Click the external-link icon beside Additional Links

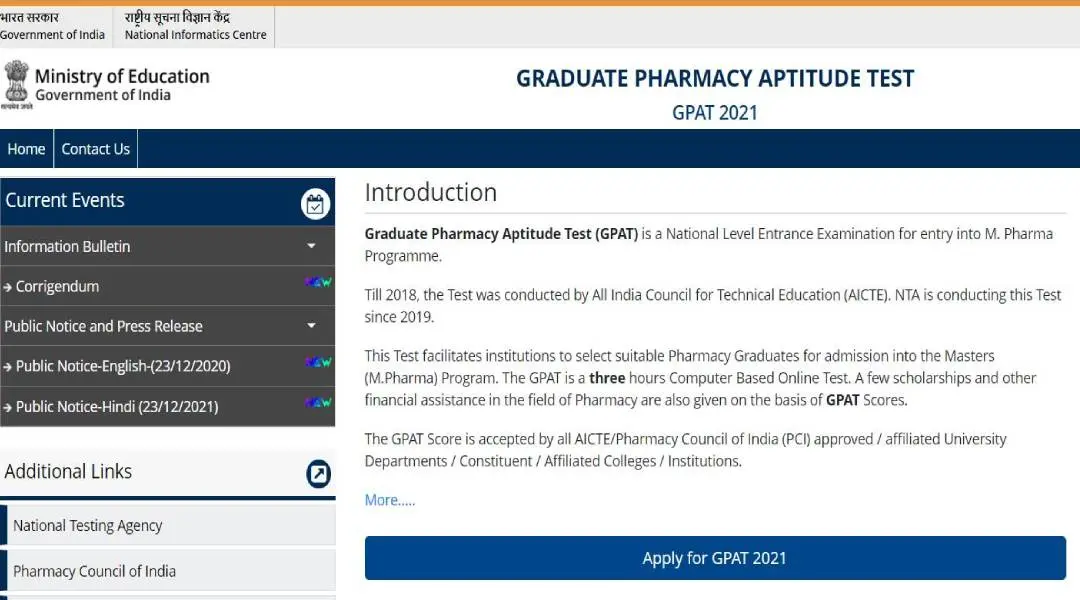tap(317, 474)
